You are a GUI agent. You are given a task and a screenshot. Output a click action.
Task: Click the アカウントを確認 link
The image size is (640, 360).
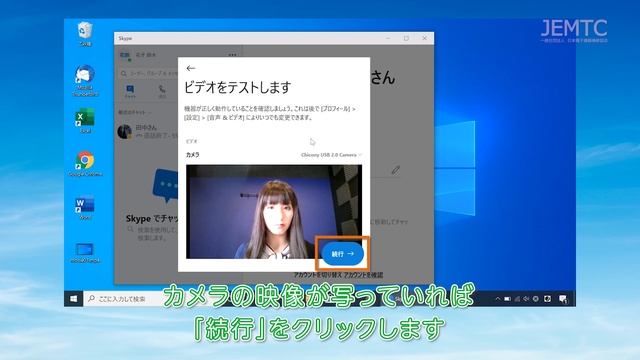363,275
